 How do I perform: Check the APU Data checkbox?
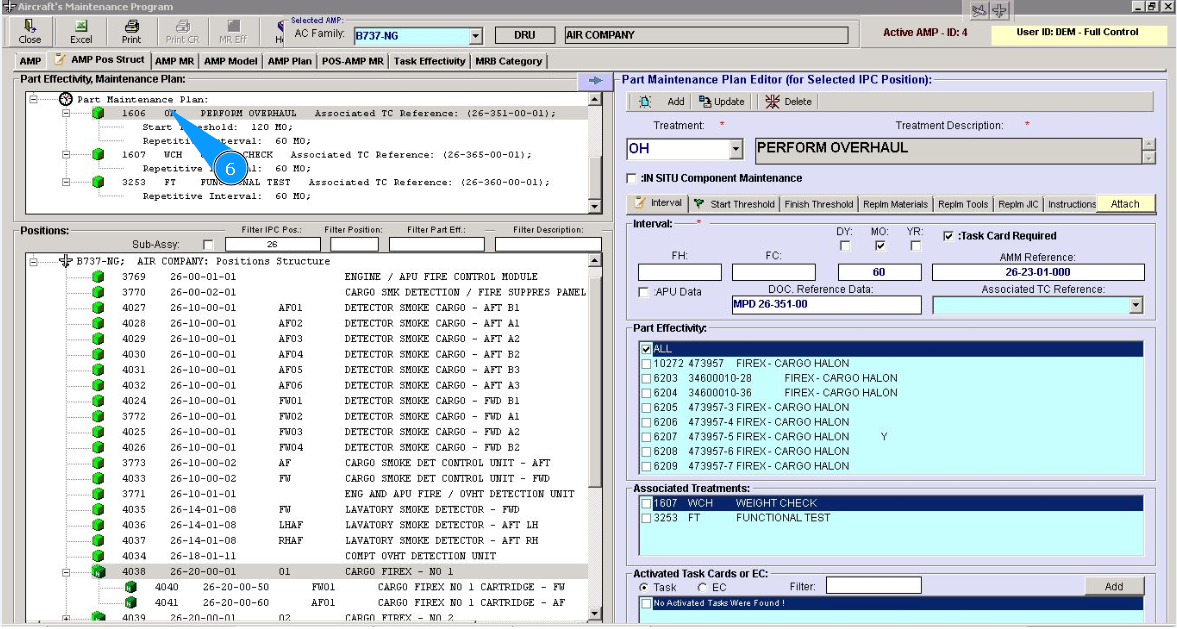(644, 292)
